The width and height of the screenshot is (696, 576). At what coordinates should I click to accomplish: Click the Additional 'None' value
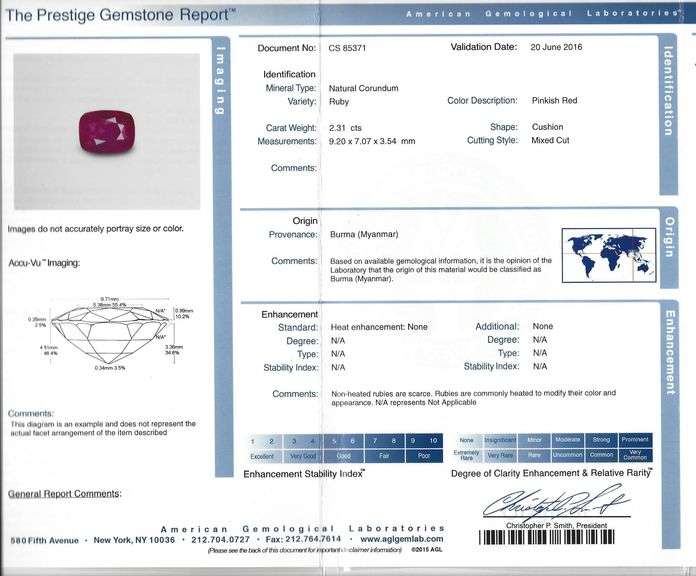pyautogui.click(x=542, y=326)
